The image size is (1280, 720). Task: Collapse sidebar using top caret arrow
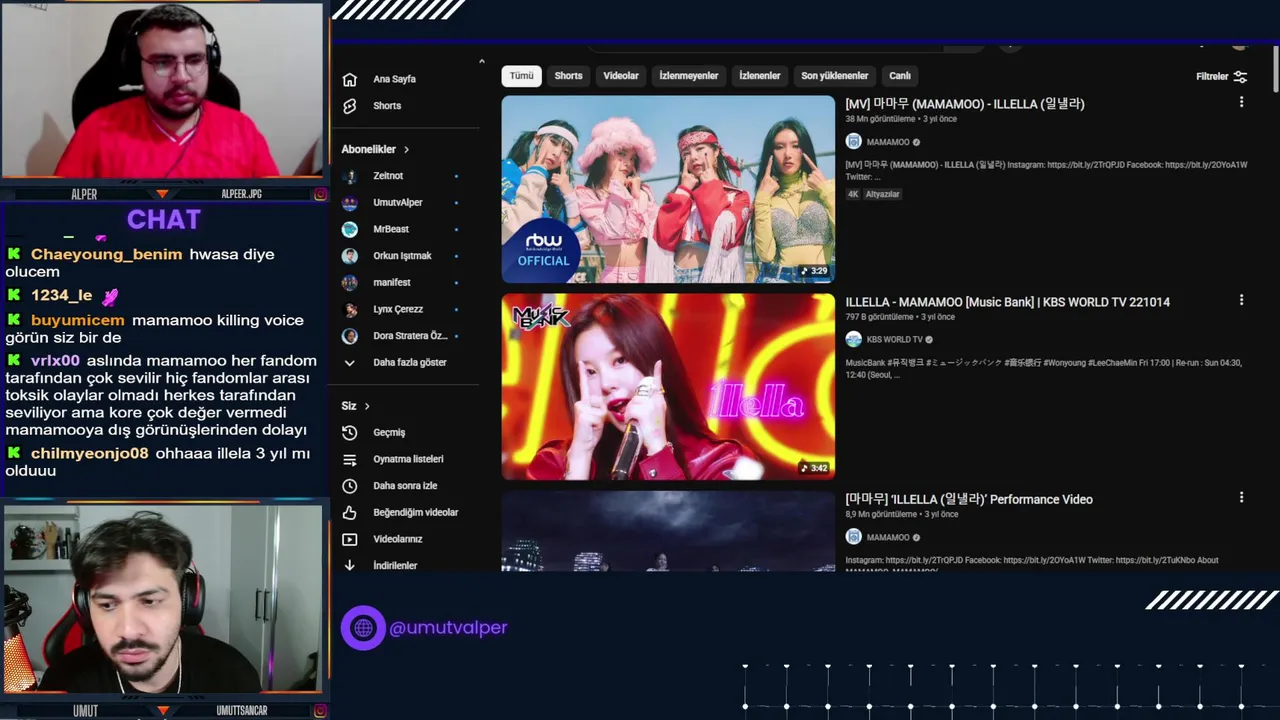point(481,62)
